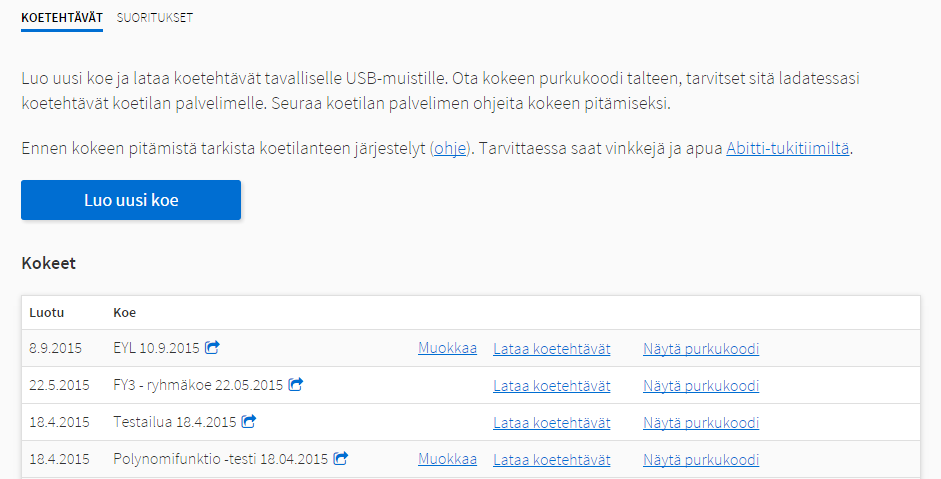Switch to the Suoritukset tab

pos(155,18)
